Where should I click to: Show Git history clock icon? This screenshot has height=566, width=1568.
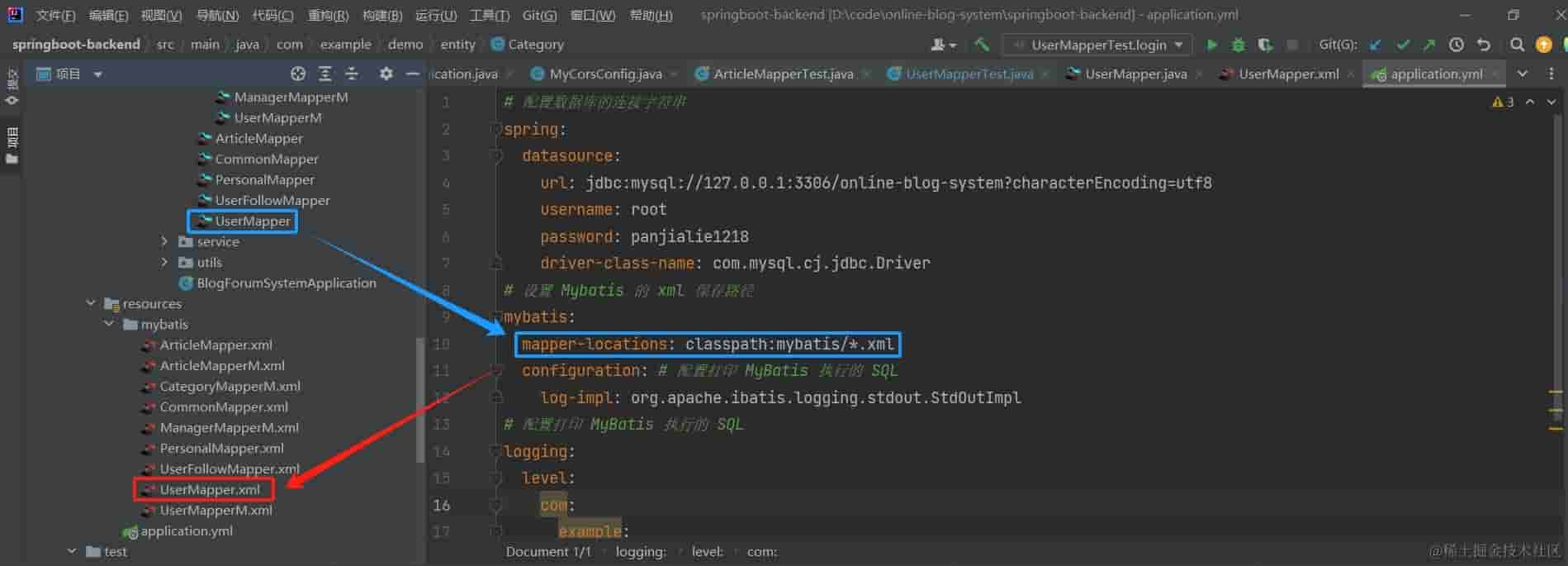pos(1457,45)
